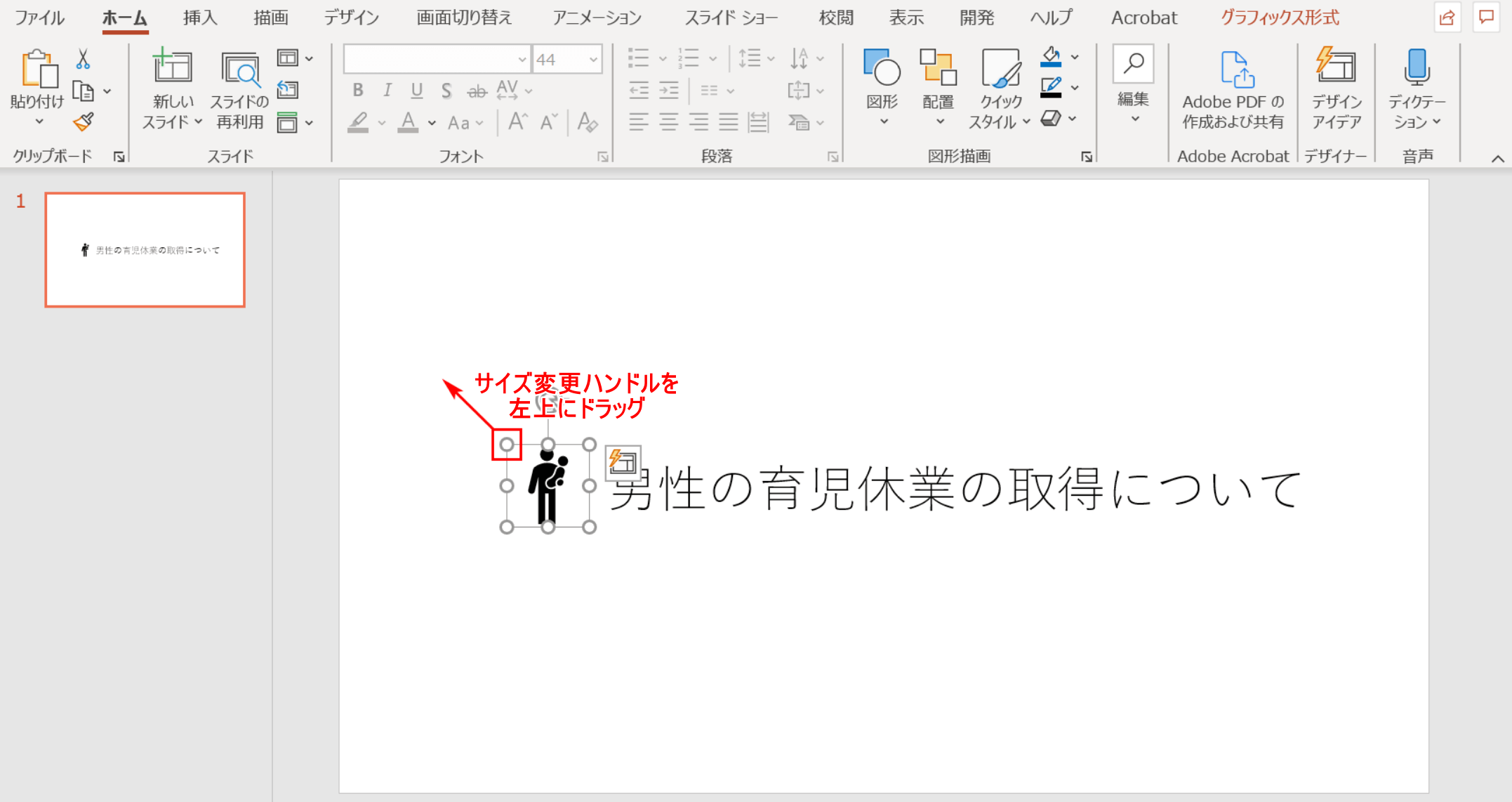Open スライドの再利用 reuse slides

240,69
